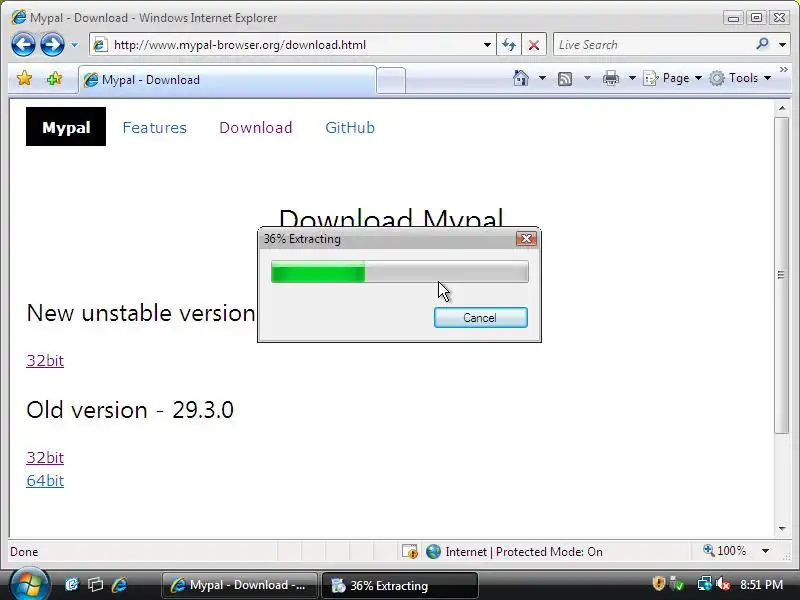Click the RSS feeds icon
800x600 pixels.
565,79
